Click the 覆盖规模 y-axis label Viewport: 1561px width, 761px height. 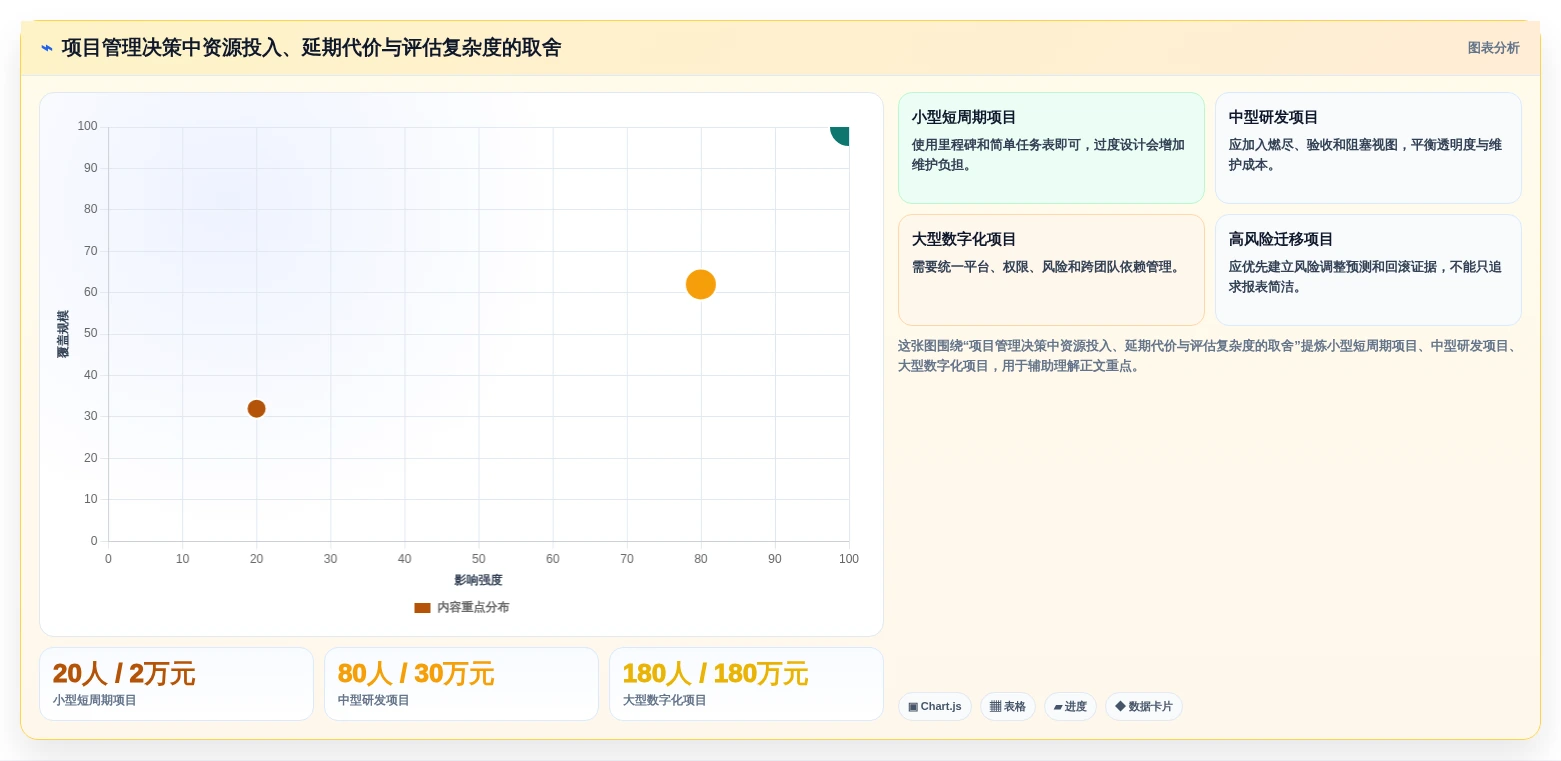coord(63,334)
